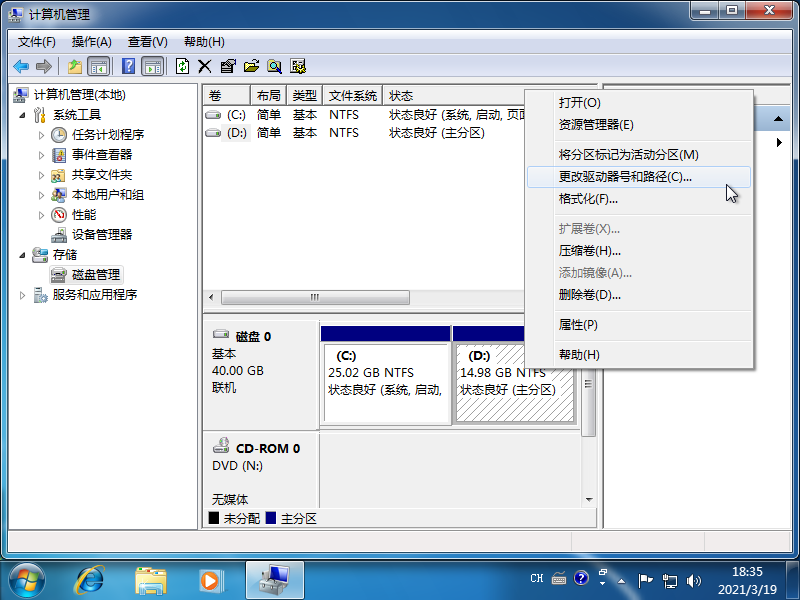Sort by the 状态 column header
The image size is (800, 600).
[x=454, y=96]
